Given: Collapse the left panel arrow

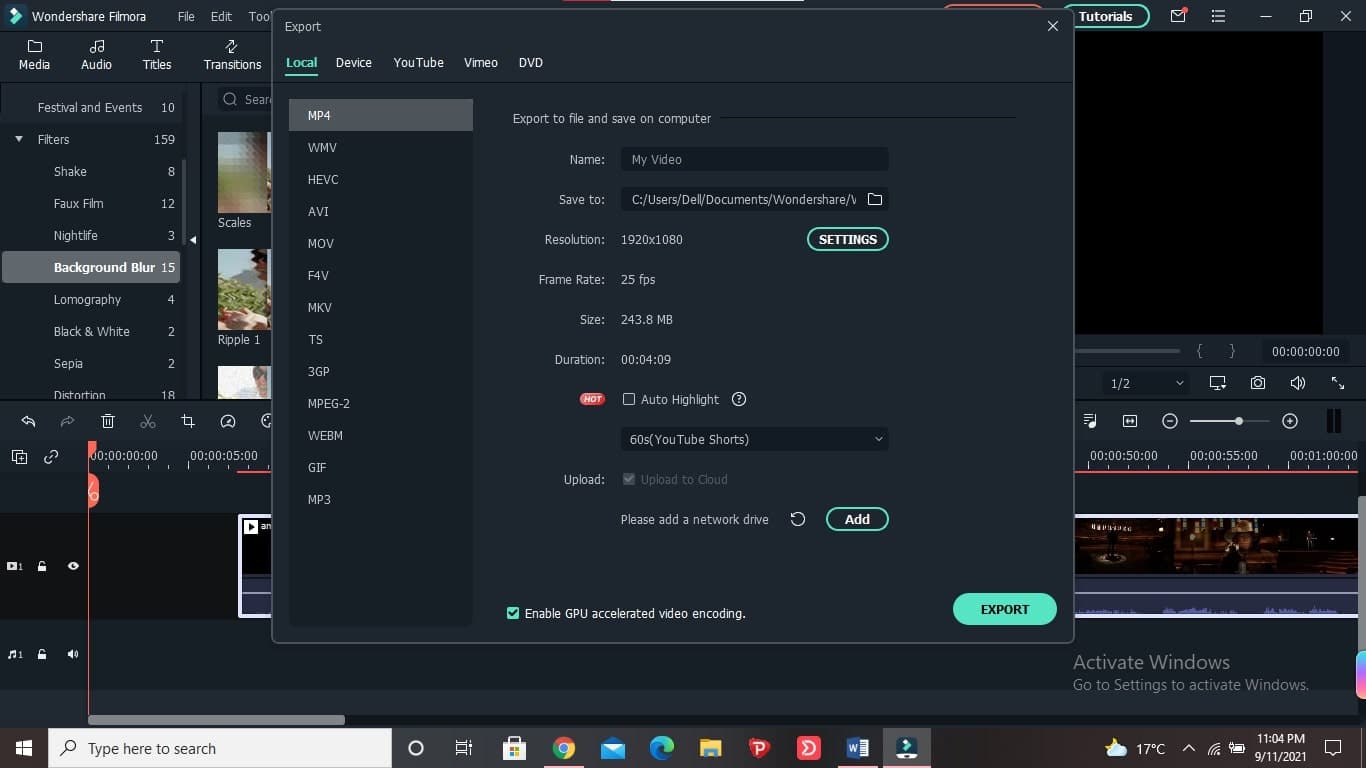Looking at the screenshot, I should tap(193, 240).
